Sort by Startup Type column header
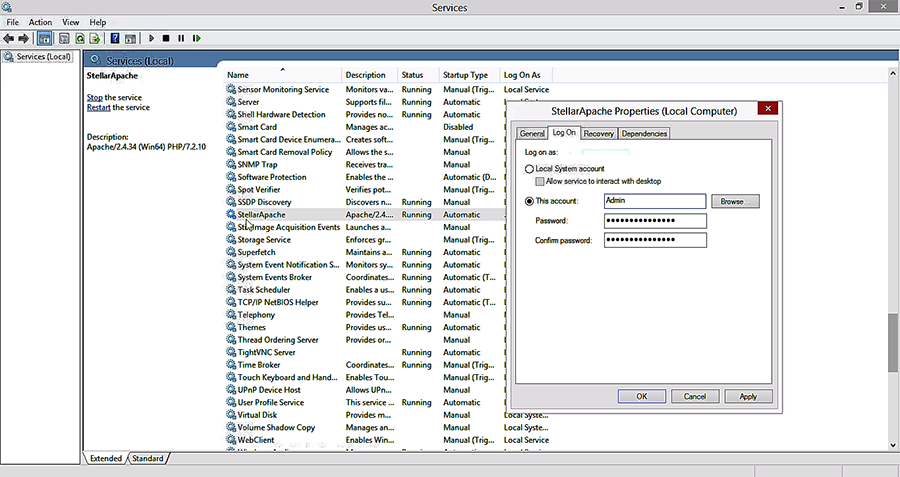Viewport: 900px width, 477px height. pos(469,75)
